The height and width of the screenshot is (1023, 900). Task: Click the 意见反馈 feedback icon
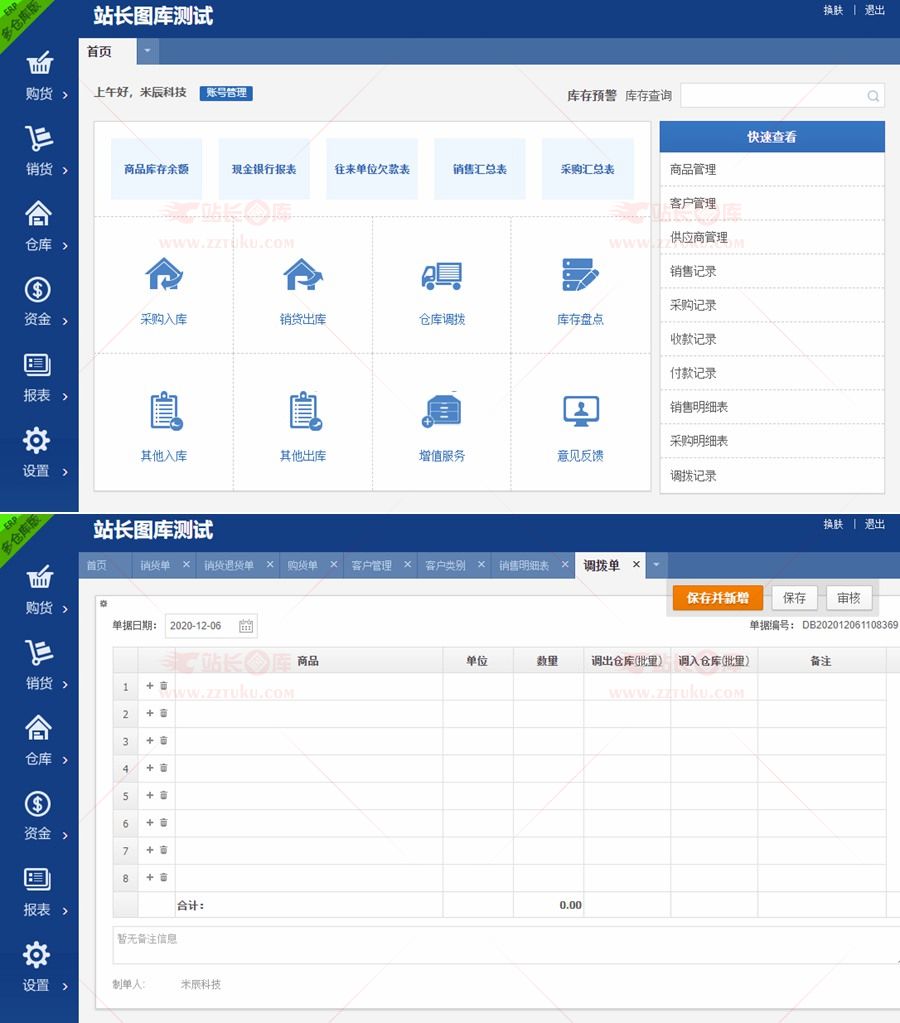[x=580, y=411]
